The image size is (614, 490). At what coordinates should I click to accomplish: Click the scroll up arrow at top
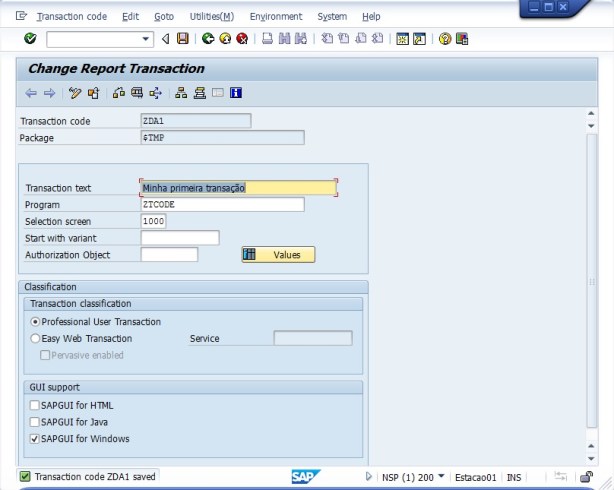(x=591, y=114)
